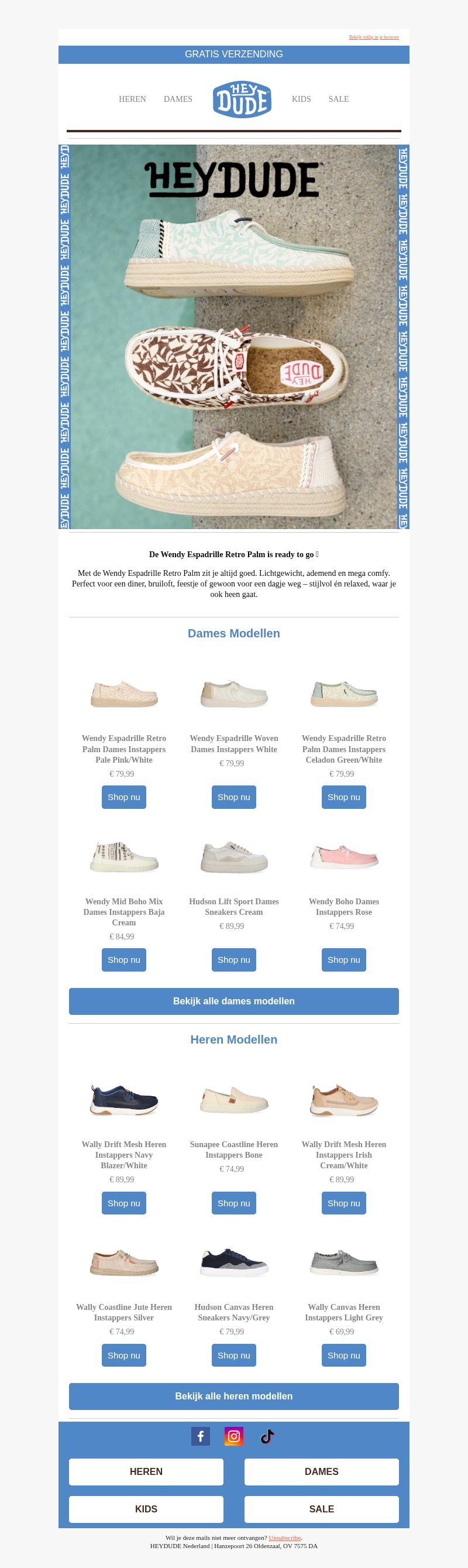This screenshot has height=1568, width=468.
Task: Click 'Bekijk alle dames modellen' button
Action: pyautogui.click(x=233, y=1001)
